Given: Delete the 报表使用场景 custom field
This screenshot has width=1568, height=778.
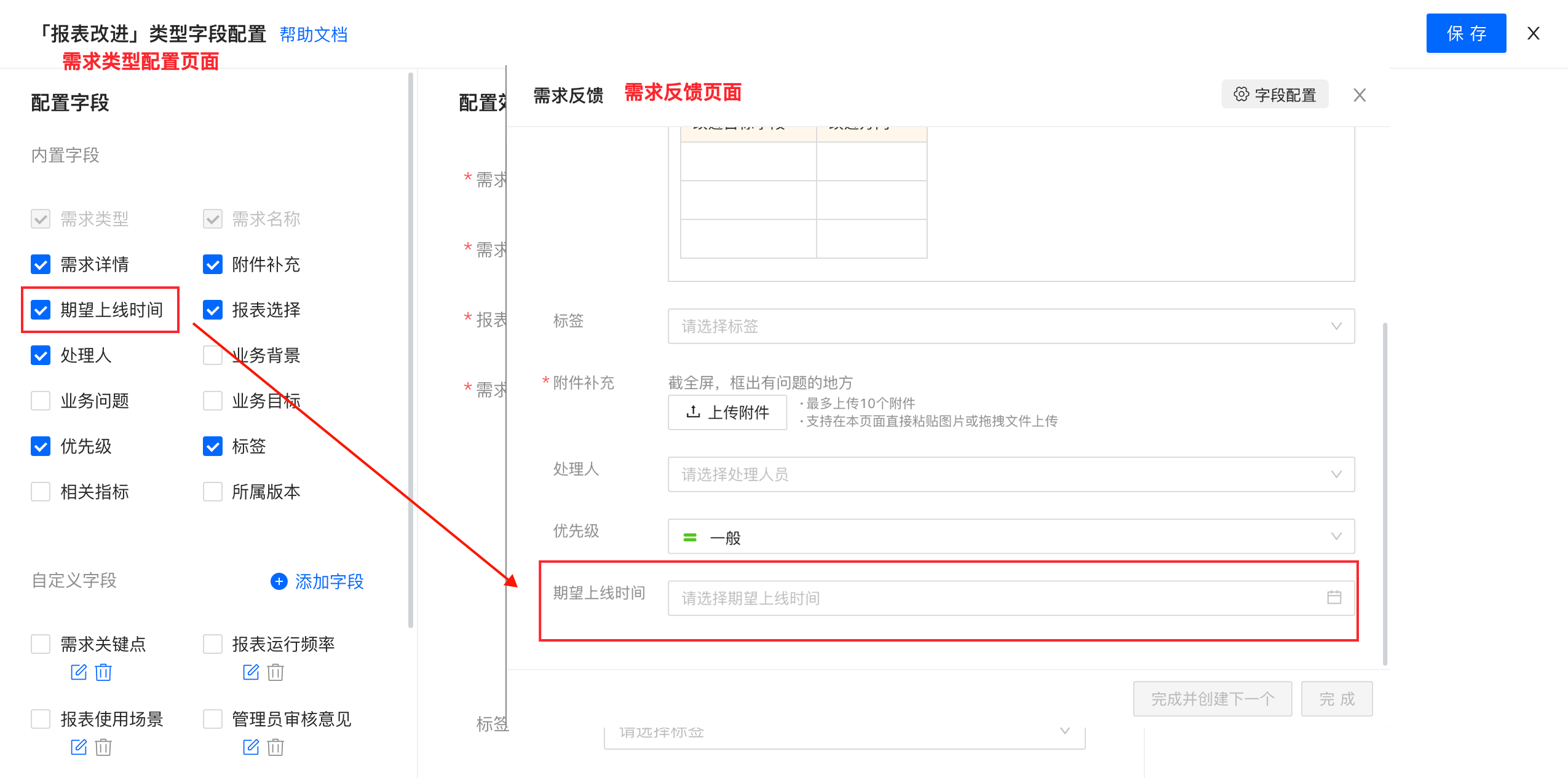Looking at the screenshot, I should 103,747.
